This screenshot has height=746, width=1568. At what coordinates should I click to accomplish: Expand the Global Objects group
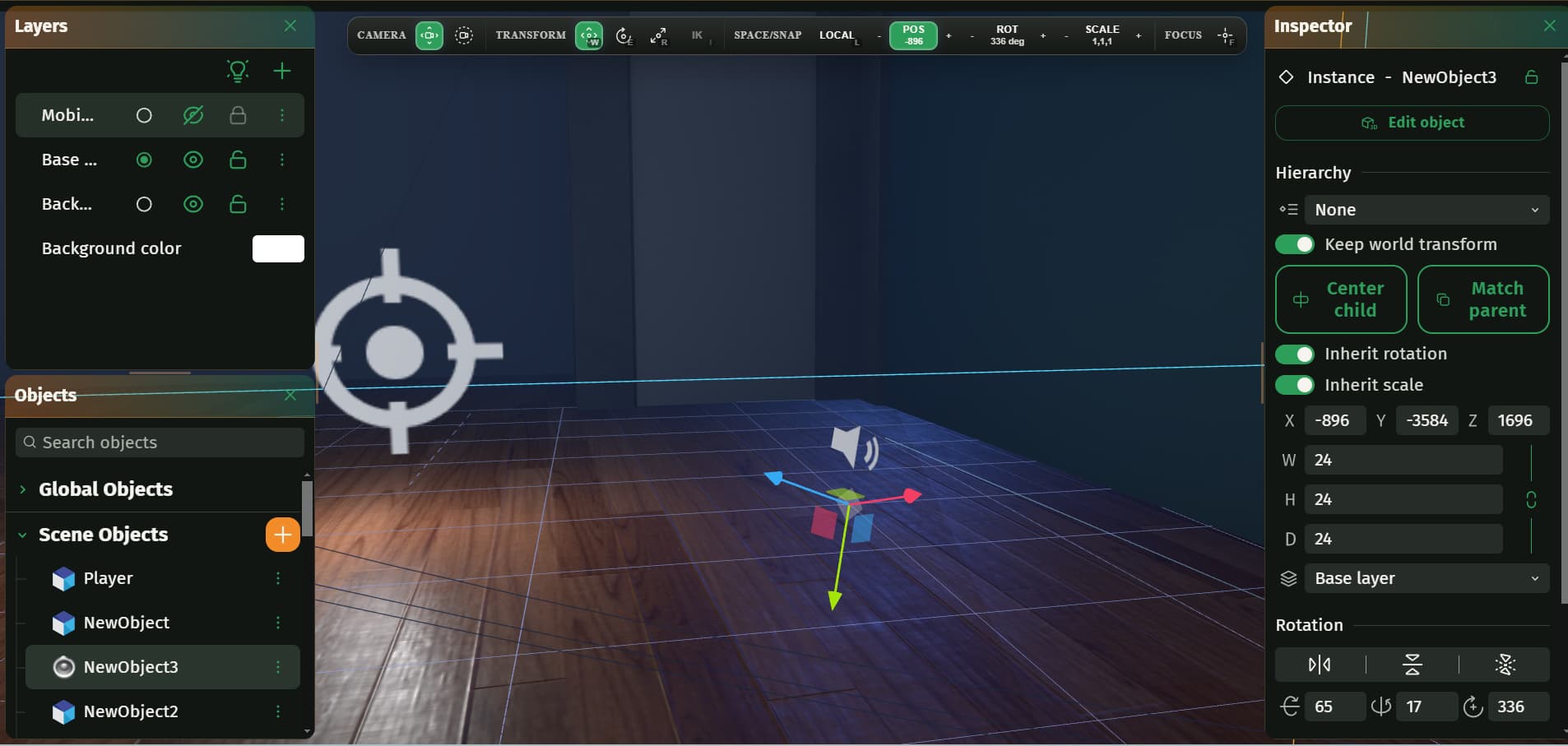tap(23, 489)
